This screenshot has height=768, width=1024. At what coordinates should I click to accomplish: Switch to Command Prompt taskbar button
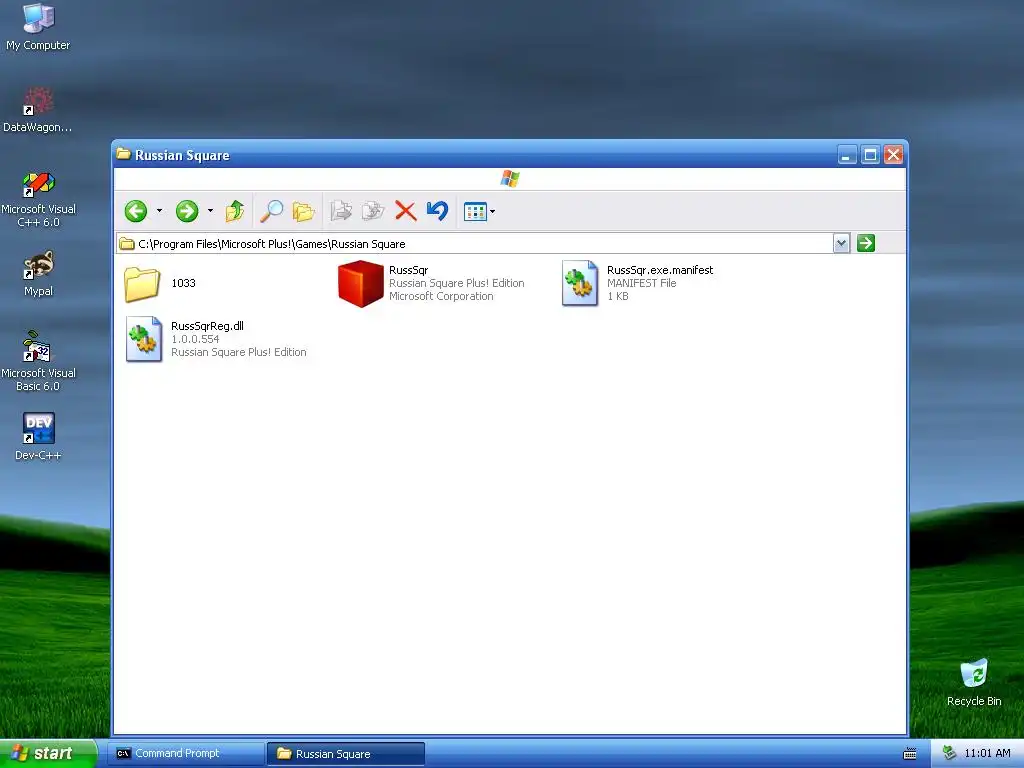pos(187,754)
